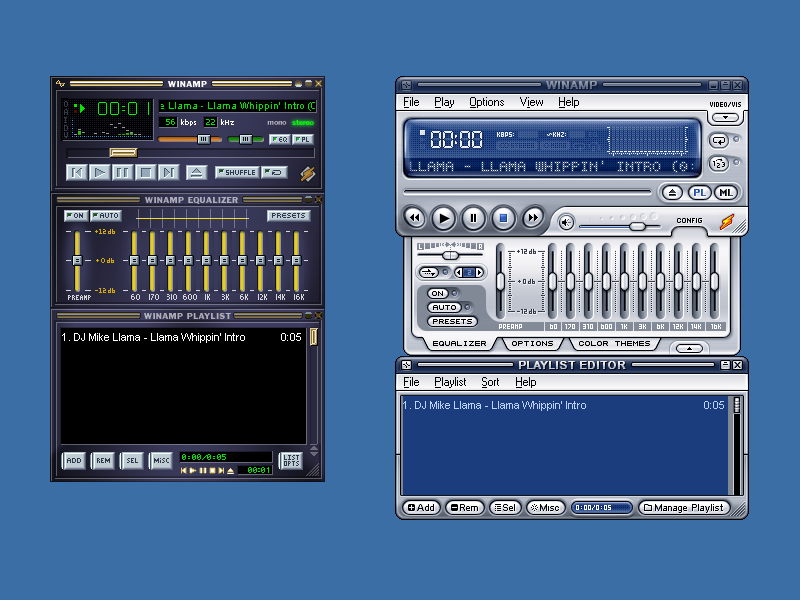Click classic Winamp volume slider

[203, 139]
